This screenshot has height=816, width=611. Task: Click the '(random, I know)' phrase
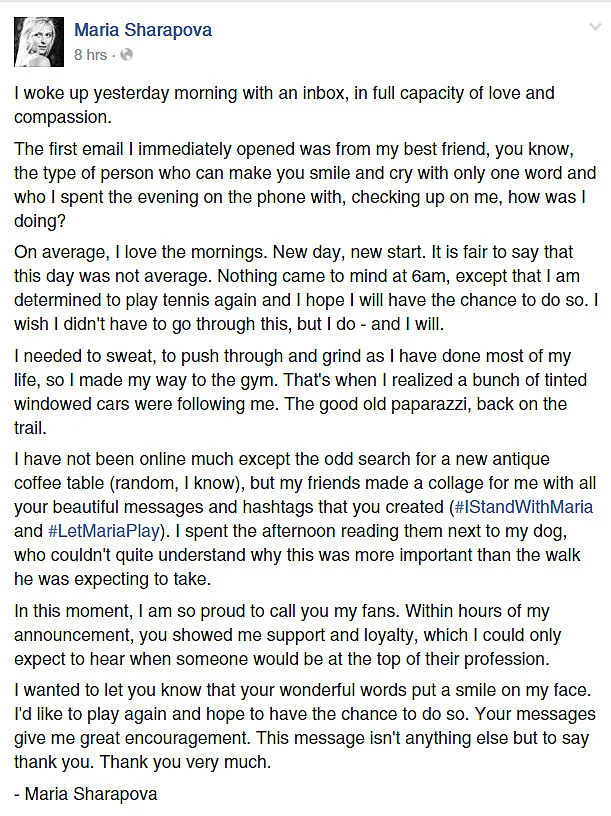coord(177,483)
